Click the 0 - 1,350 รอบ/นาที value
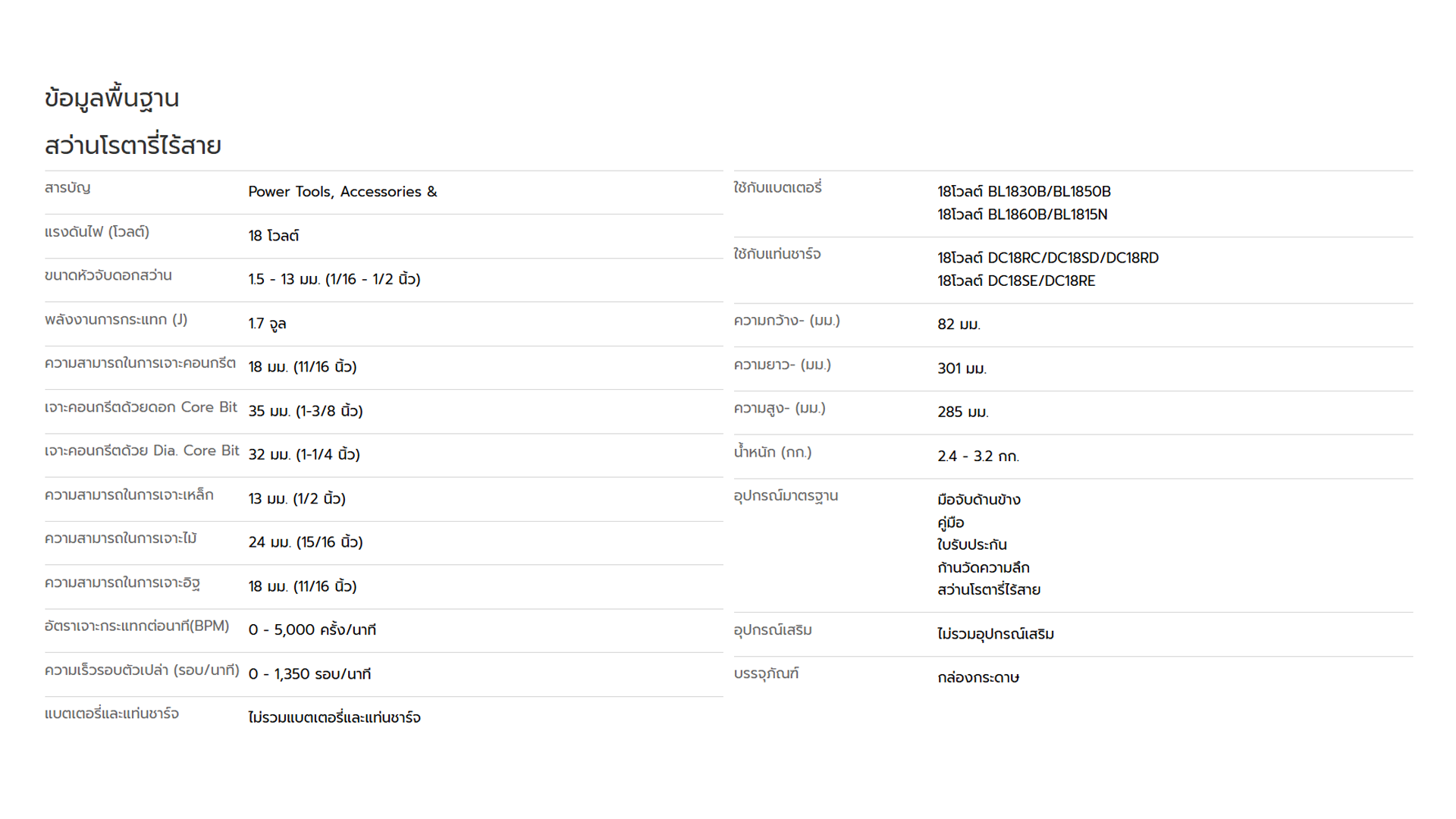This screenshot has height=819, width=1456. (x=309, y=674)
